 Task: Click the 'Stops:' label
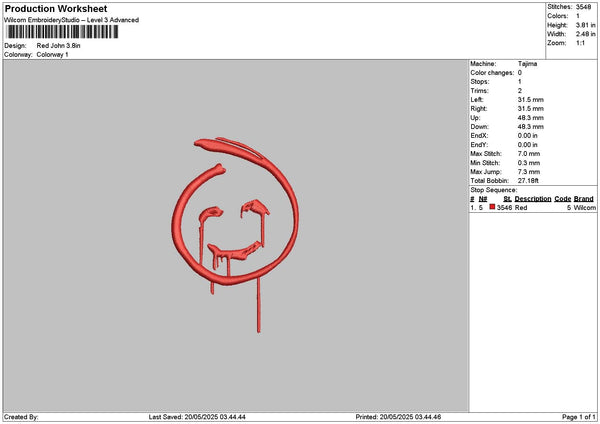(480, 82)
